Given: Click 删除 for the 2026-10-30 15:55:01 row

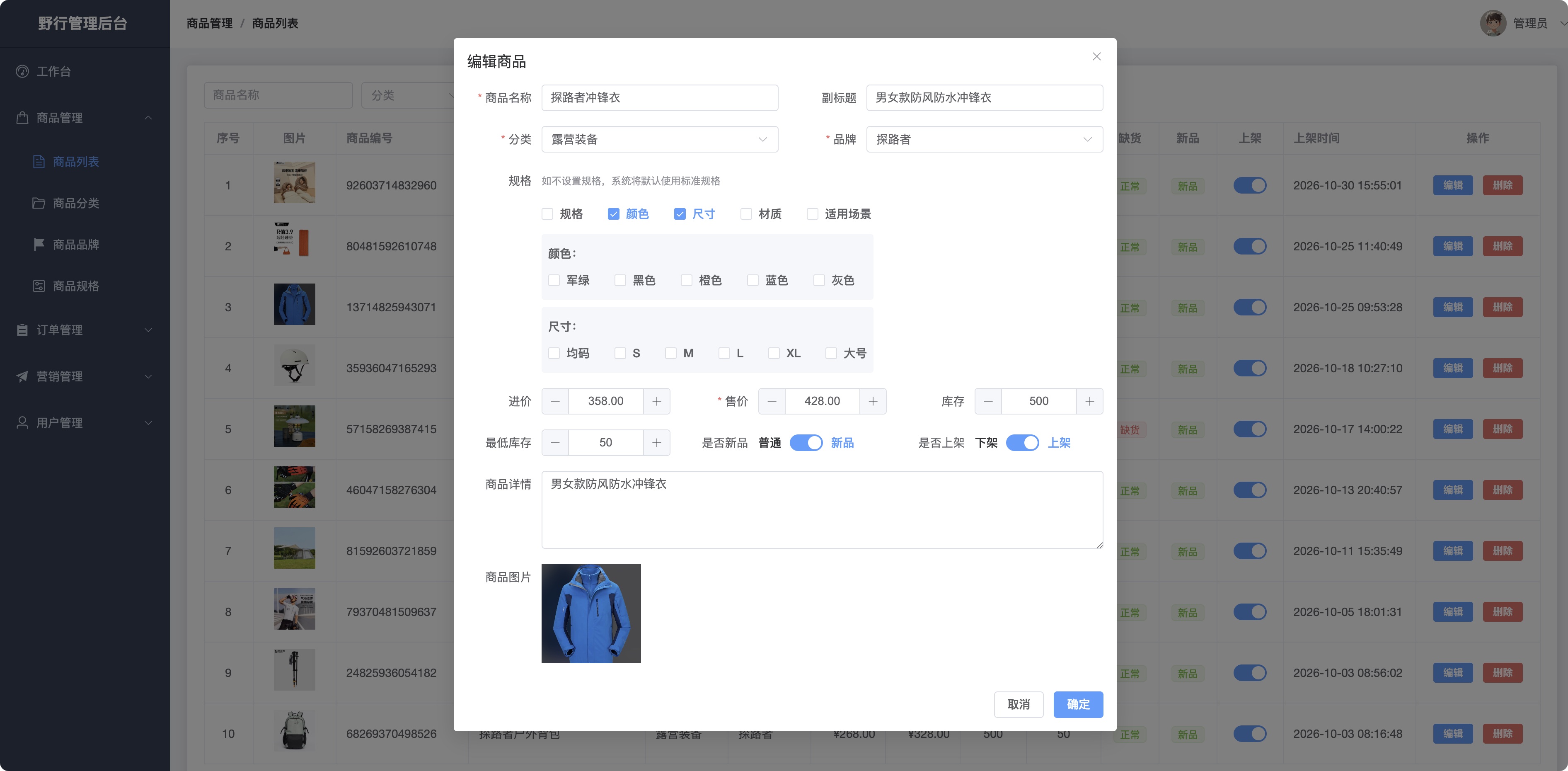Looking at the screenshot, I should (x=1502, y=185).
